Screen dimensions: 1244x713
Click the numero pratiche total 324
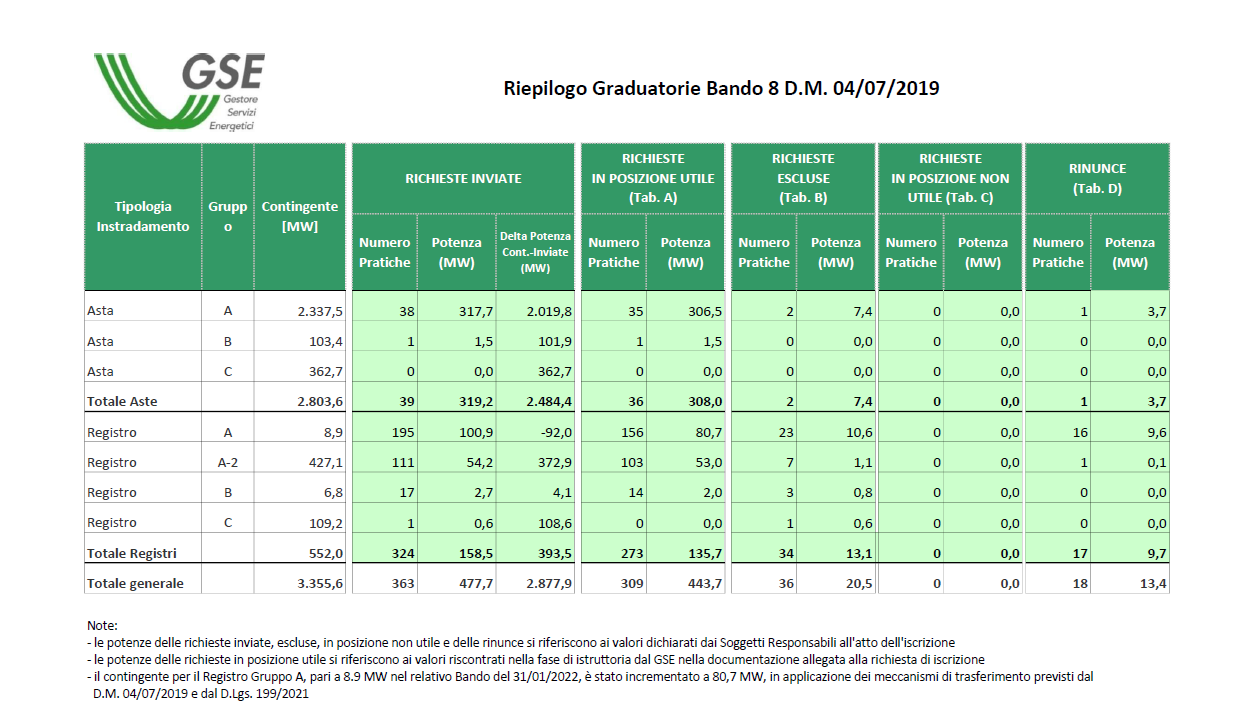[x=403, y=553]
